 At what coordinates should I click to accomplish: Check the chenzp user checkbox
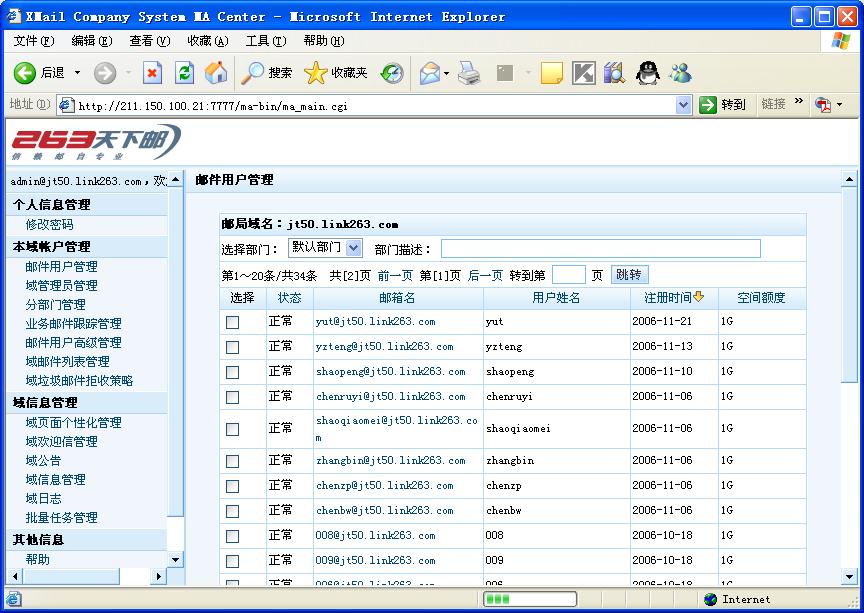tap(233, 486)
